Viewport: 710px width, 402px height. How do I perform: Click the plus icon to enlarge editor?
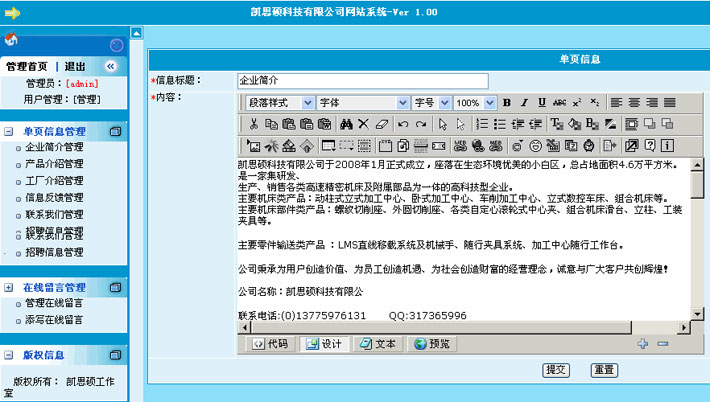643,344
